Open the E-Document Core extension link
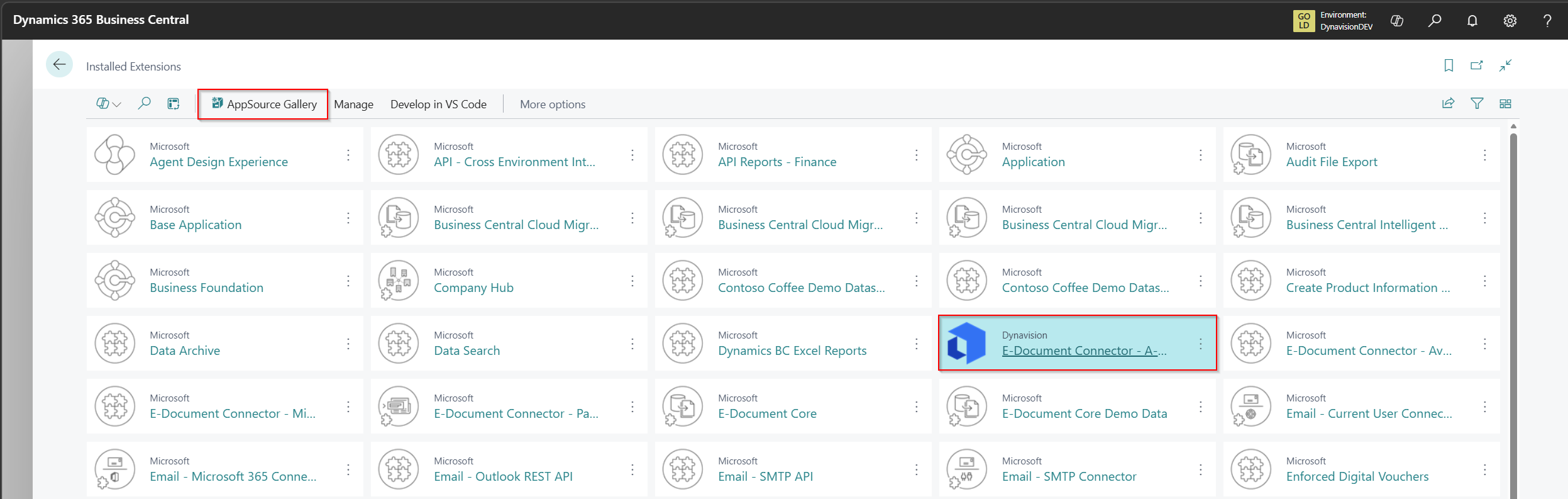1568x499 pixels. click(767, 414)
